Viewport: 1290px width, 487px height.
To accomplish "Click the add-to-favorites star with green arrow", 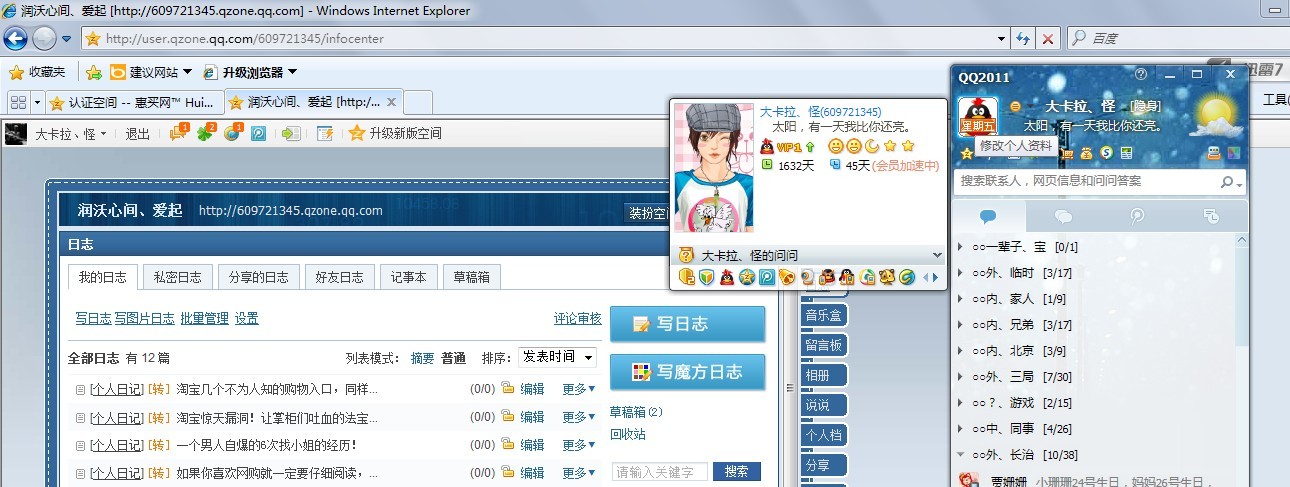I will click(x=93, y=72).
